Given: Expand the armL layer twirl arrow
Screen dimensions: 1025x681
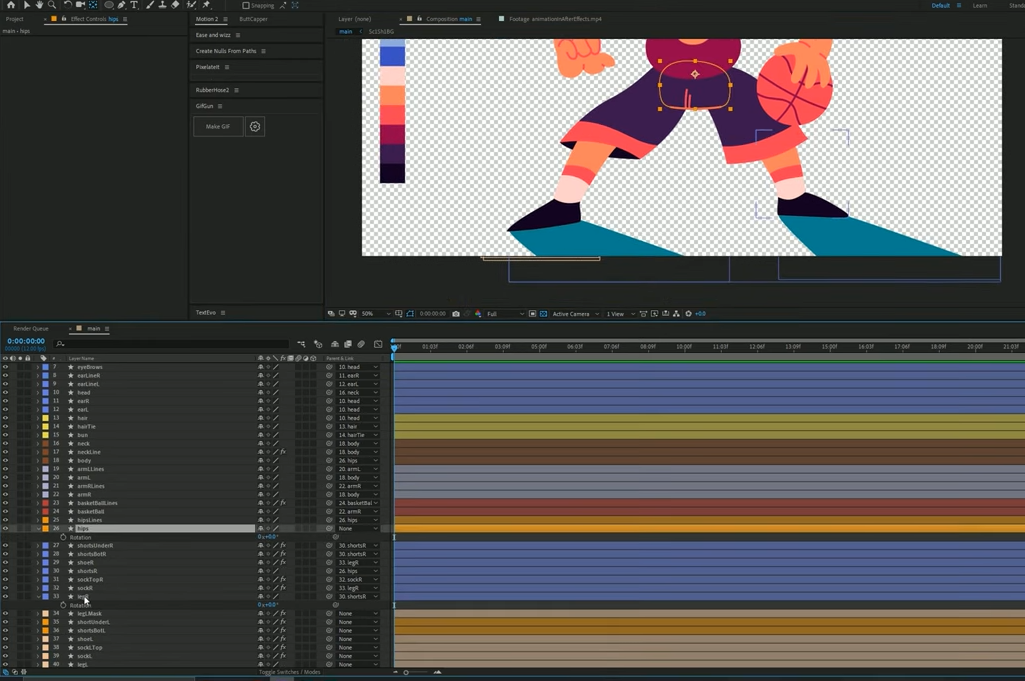Looking at the screenshot, I should 38,478.
